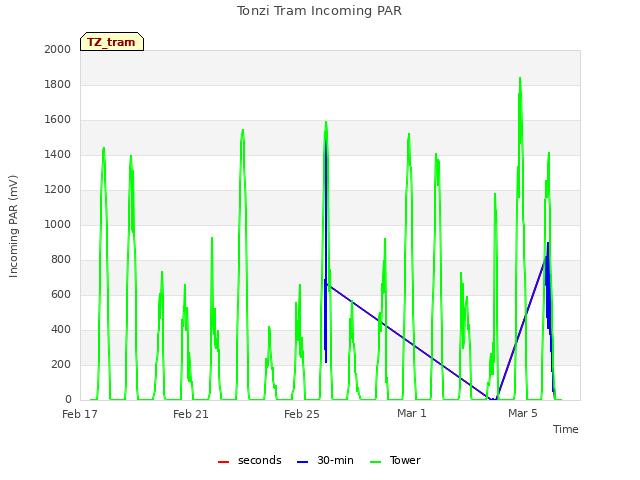Viewport: 640px width, 480px height.
Task: Toggle the seconds series in legend
Action: point(249,460)
